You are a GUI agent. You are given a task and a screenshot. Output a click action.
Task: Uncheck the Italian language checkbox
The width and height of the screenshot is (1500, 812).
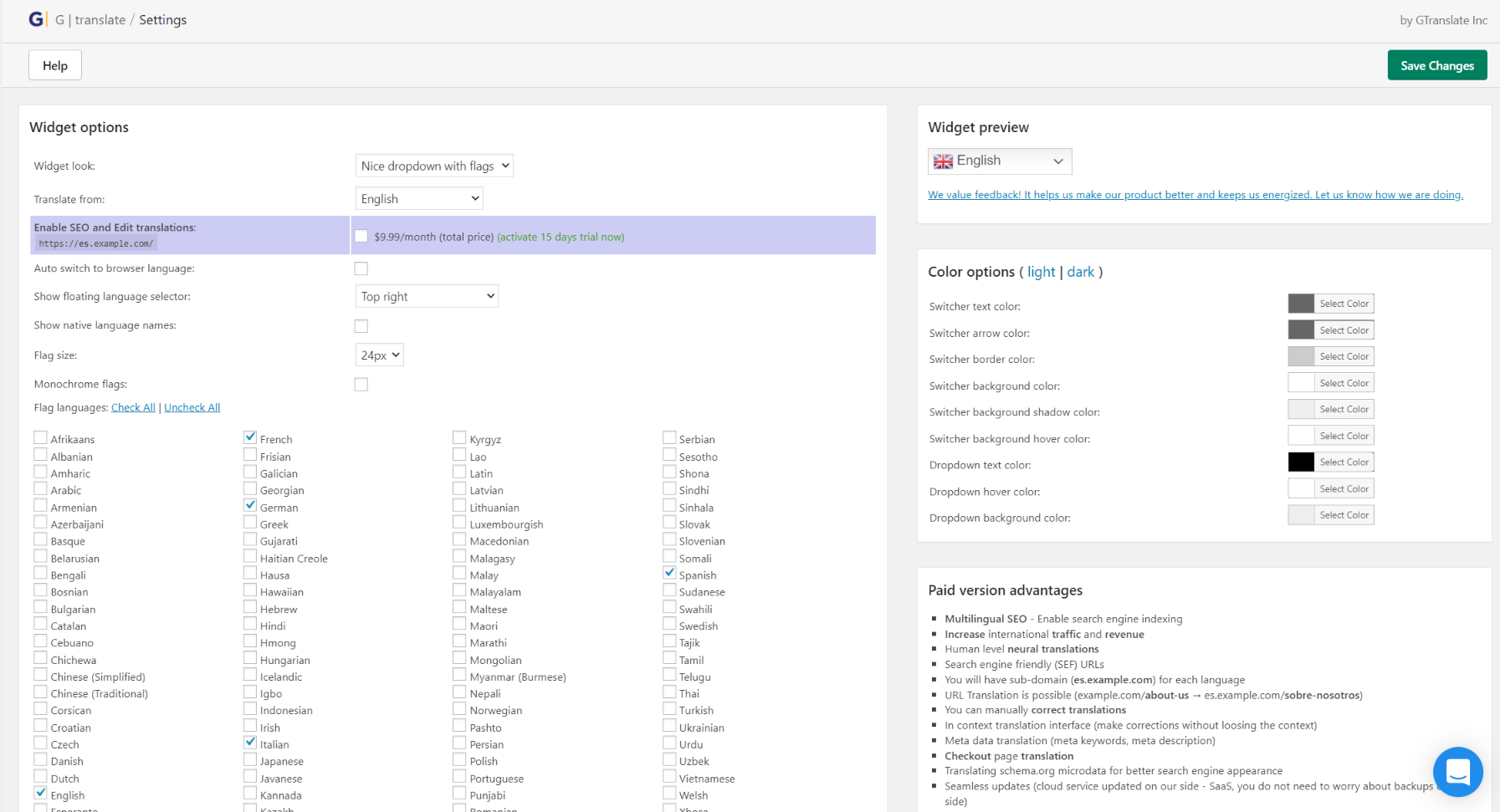pyautogui.click(x=250, y=742)
